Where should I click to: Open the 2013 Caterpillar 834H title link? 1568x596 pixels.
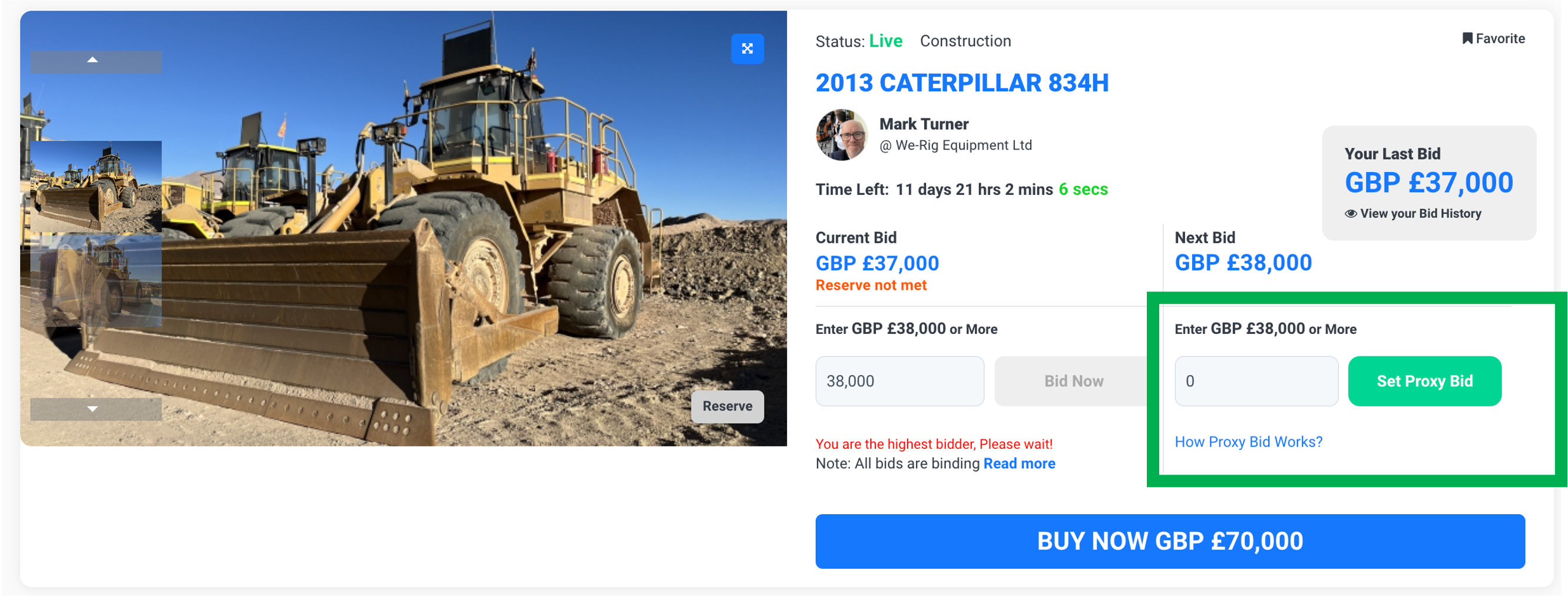coord(962,83)
